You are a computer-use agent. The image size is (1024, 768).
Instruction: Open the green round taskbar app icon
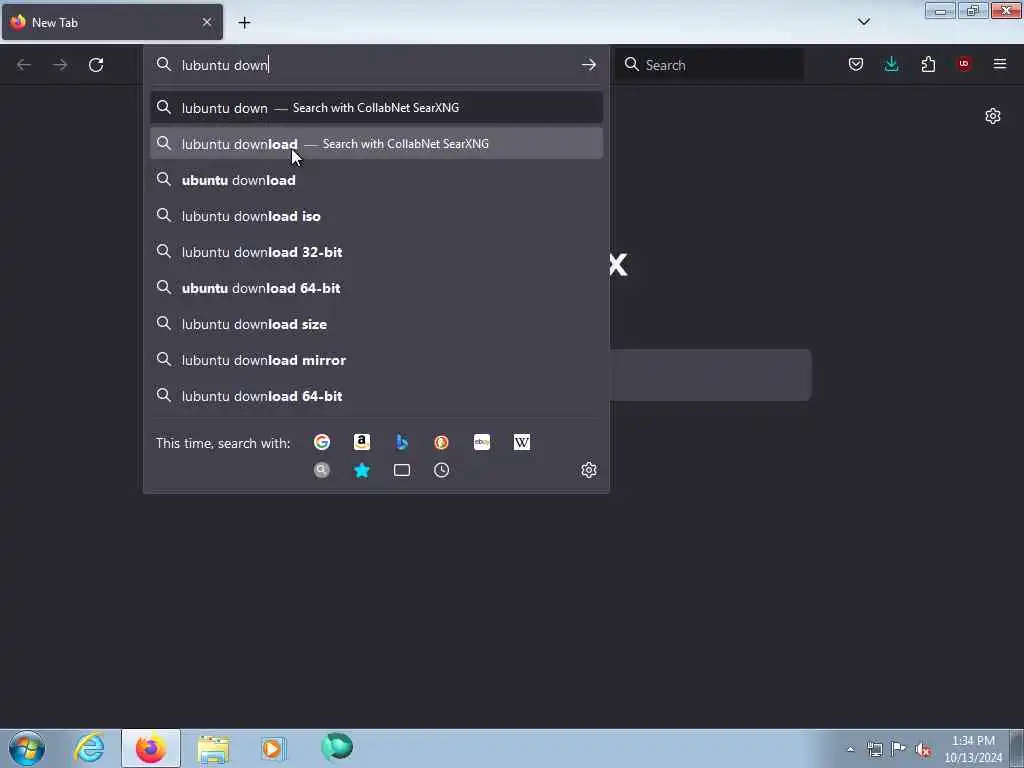click(337, 747)
